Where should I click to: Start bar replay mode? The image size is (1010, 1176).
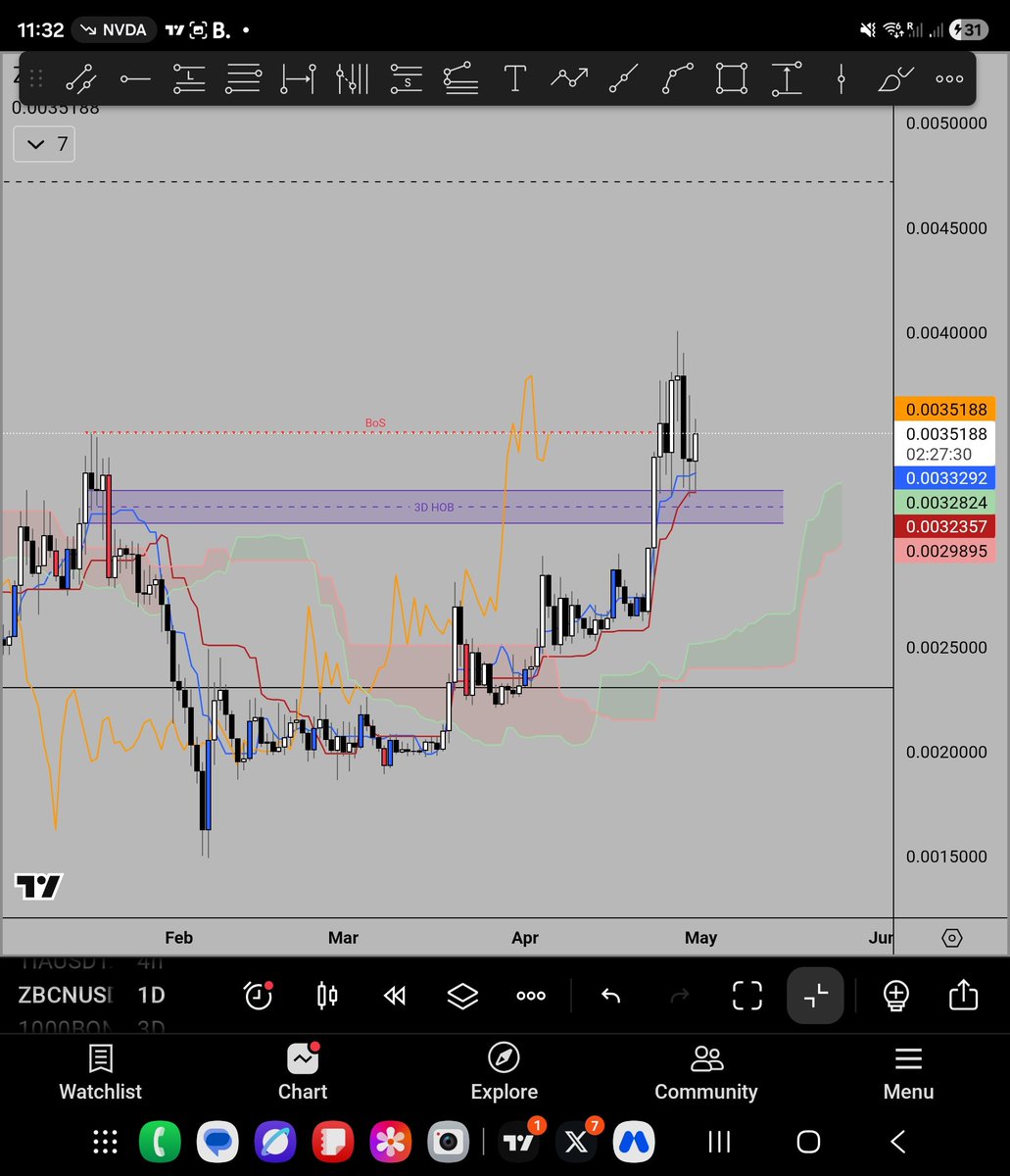tap(394, 996)
